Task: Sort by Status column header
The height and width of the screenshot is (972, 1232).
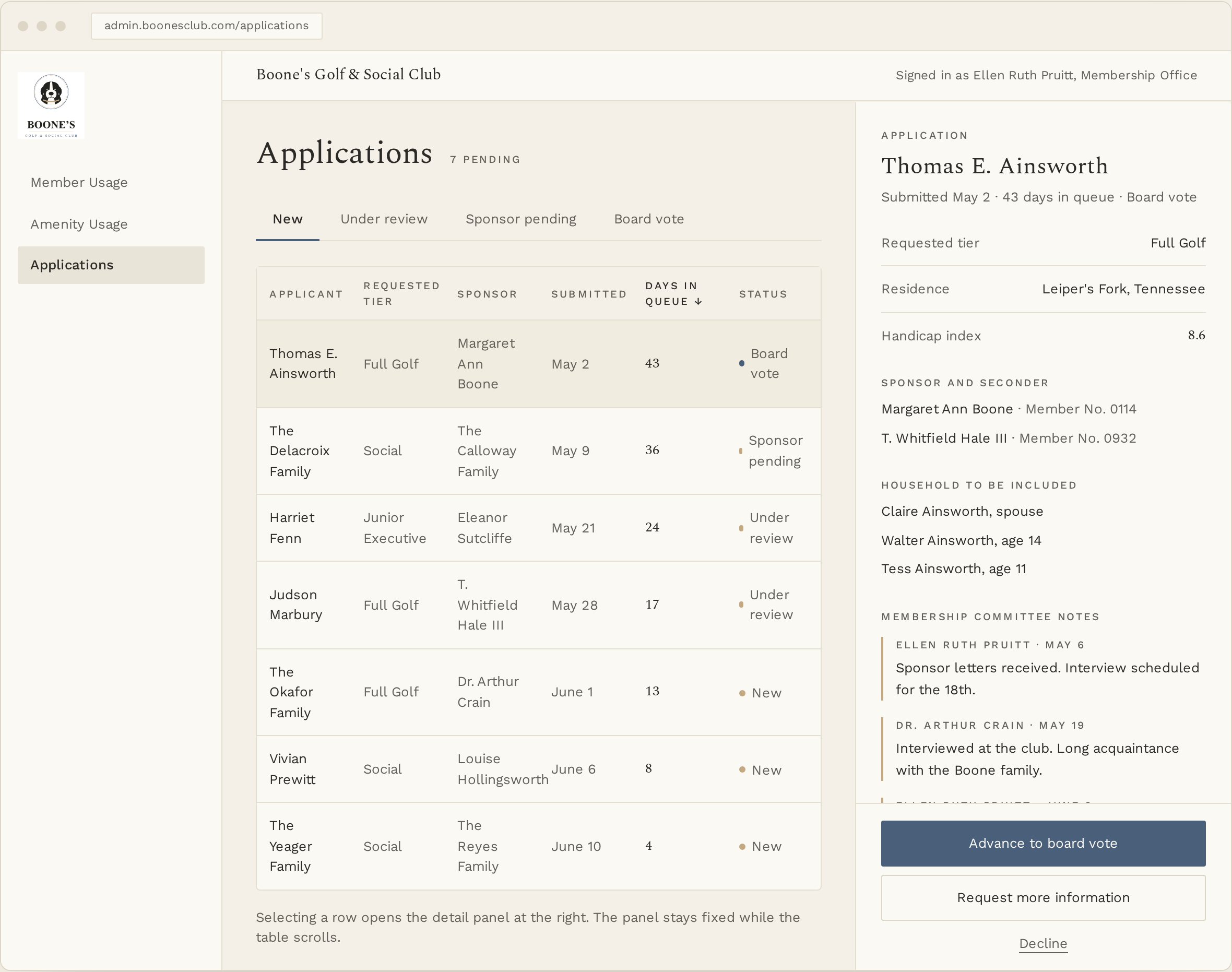Action: 763,294
